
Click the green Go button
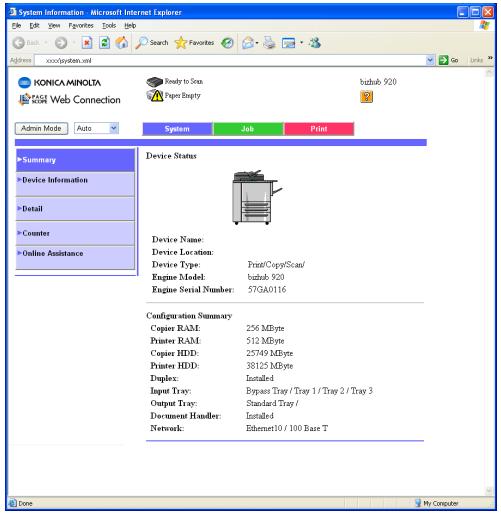point(448,60)
